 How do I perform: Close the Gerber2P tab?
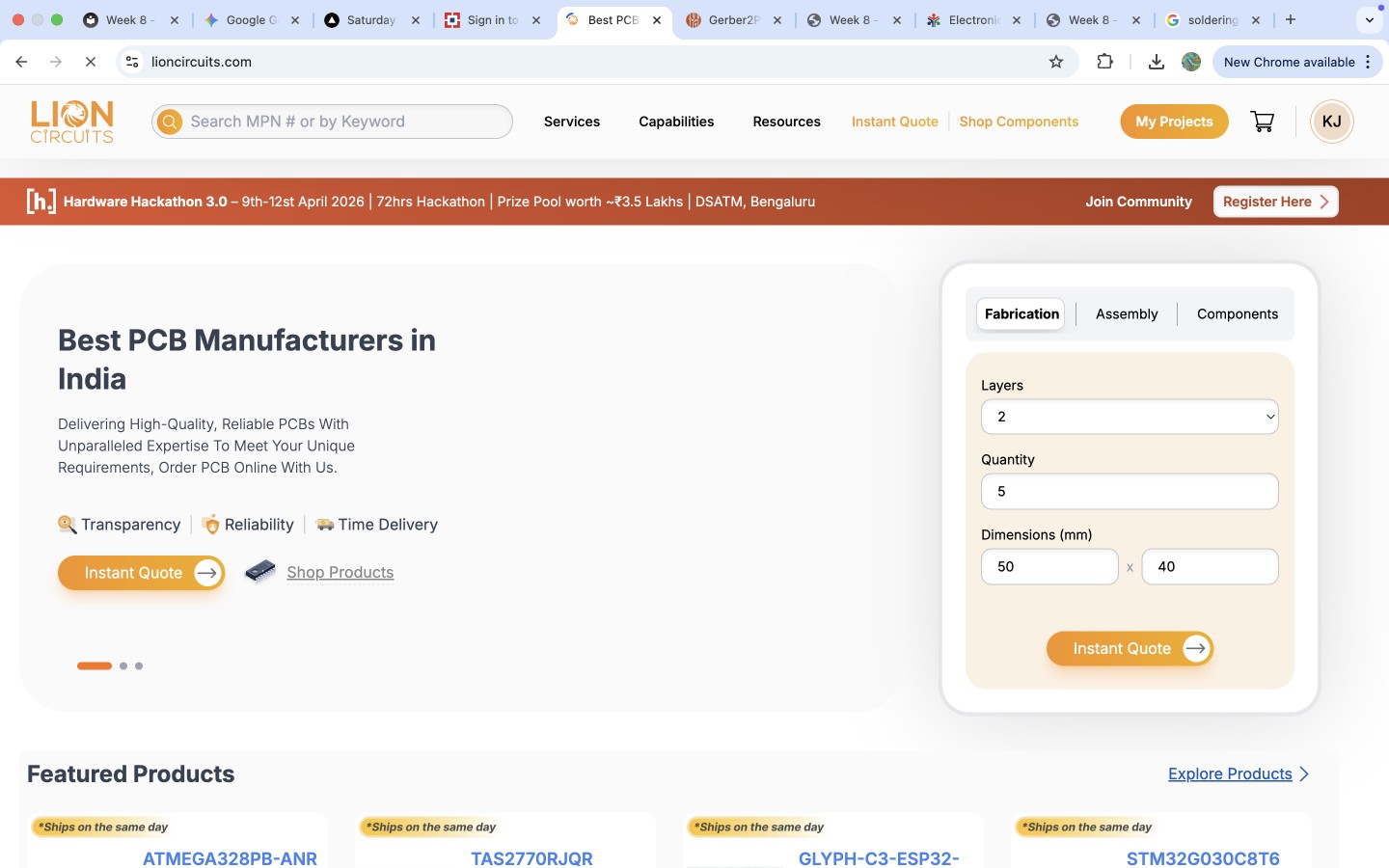(x=777, y=20)
